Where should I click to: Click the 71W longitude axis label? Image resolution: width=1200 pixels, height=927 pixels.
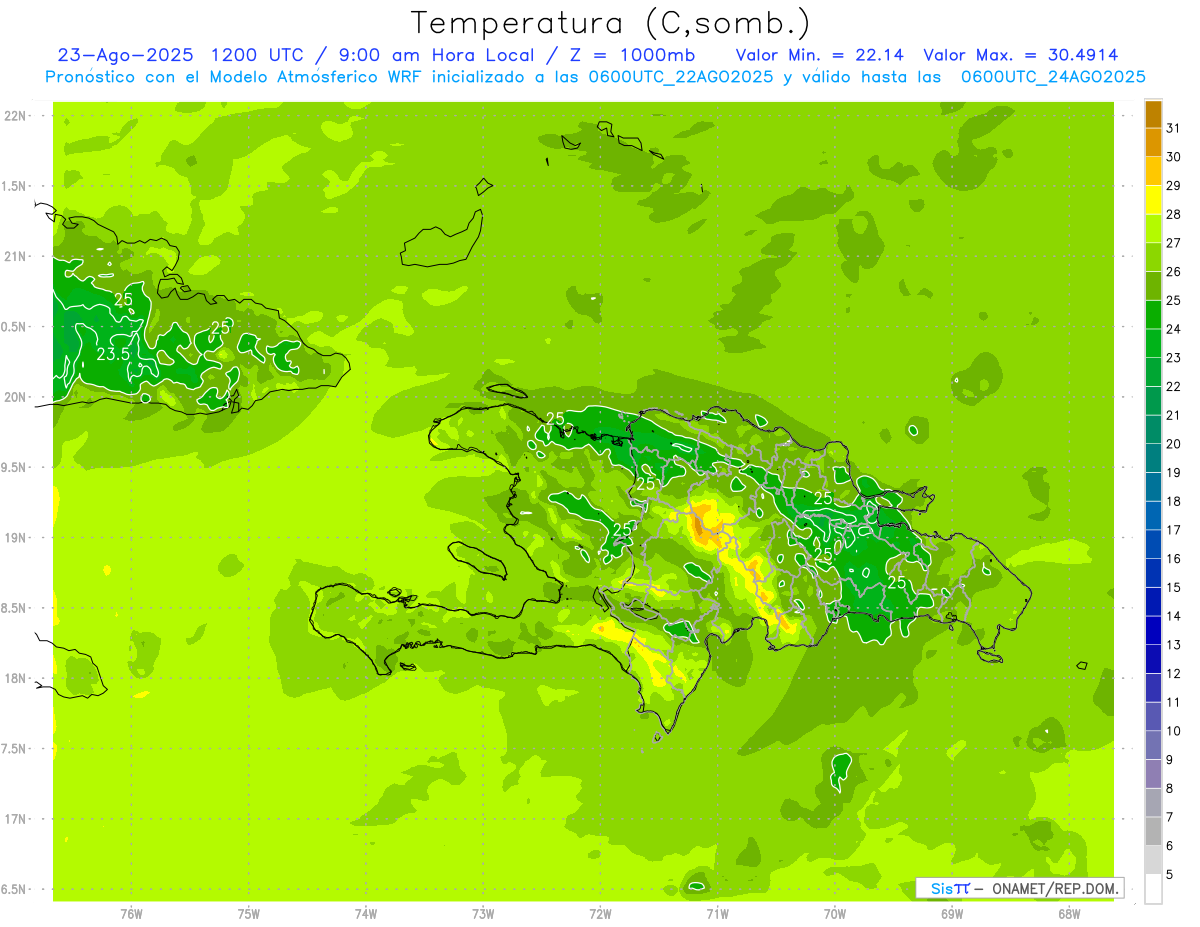pos(717,914)
